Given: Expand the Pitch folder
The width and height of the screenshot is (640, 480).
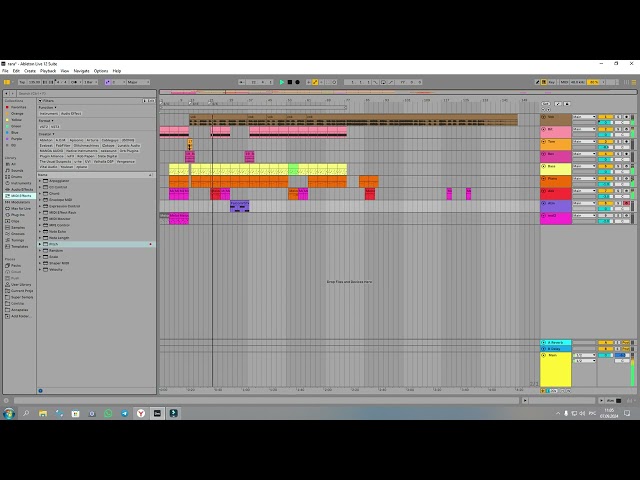Looking at the screenshot, I should [40, 244].
